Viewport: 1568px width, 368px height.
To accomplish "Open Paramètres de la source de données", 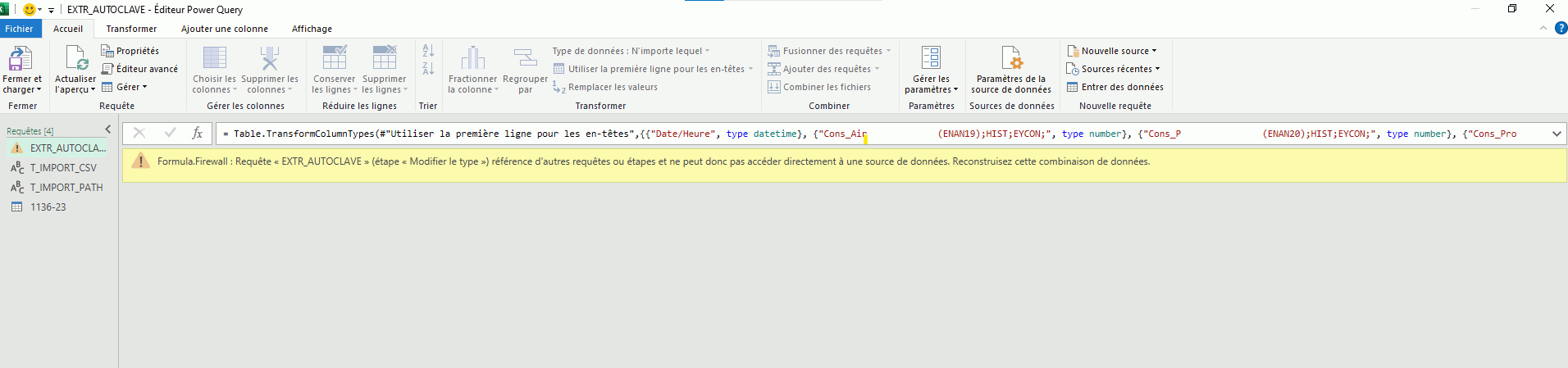I will [1010, 59].
